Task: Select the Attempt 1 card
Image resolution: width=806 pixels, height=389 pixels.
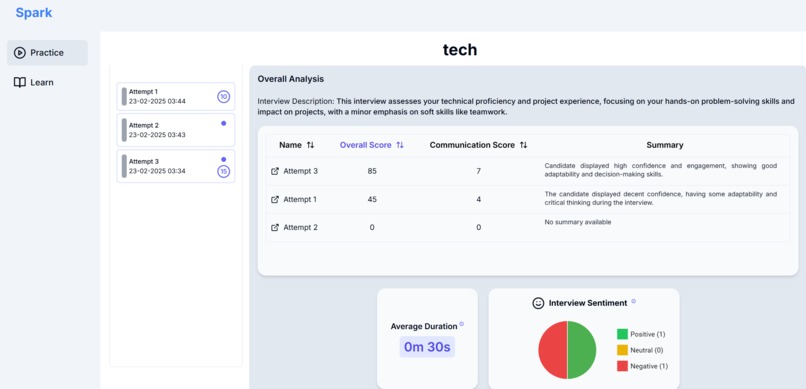Action: (176, 97)
